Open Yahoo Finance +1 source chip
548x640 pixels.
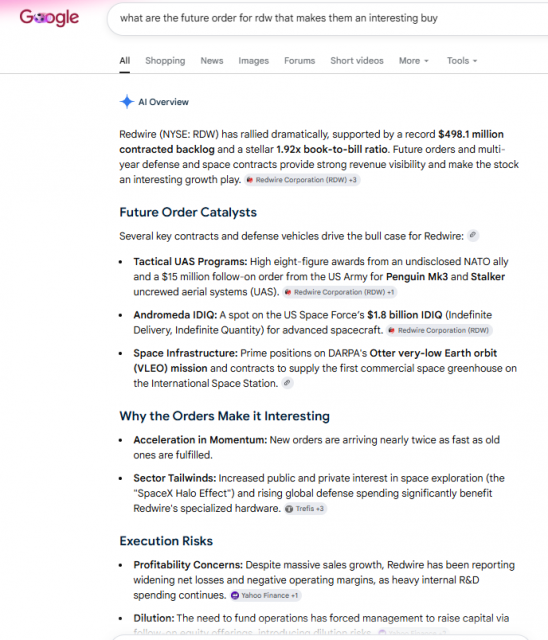pyautogui.click(x=265, y=596)
